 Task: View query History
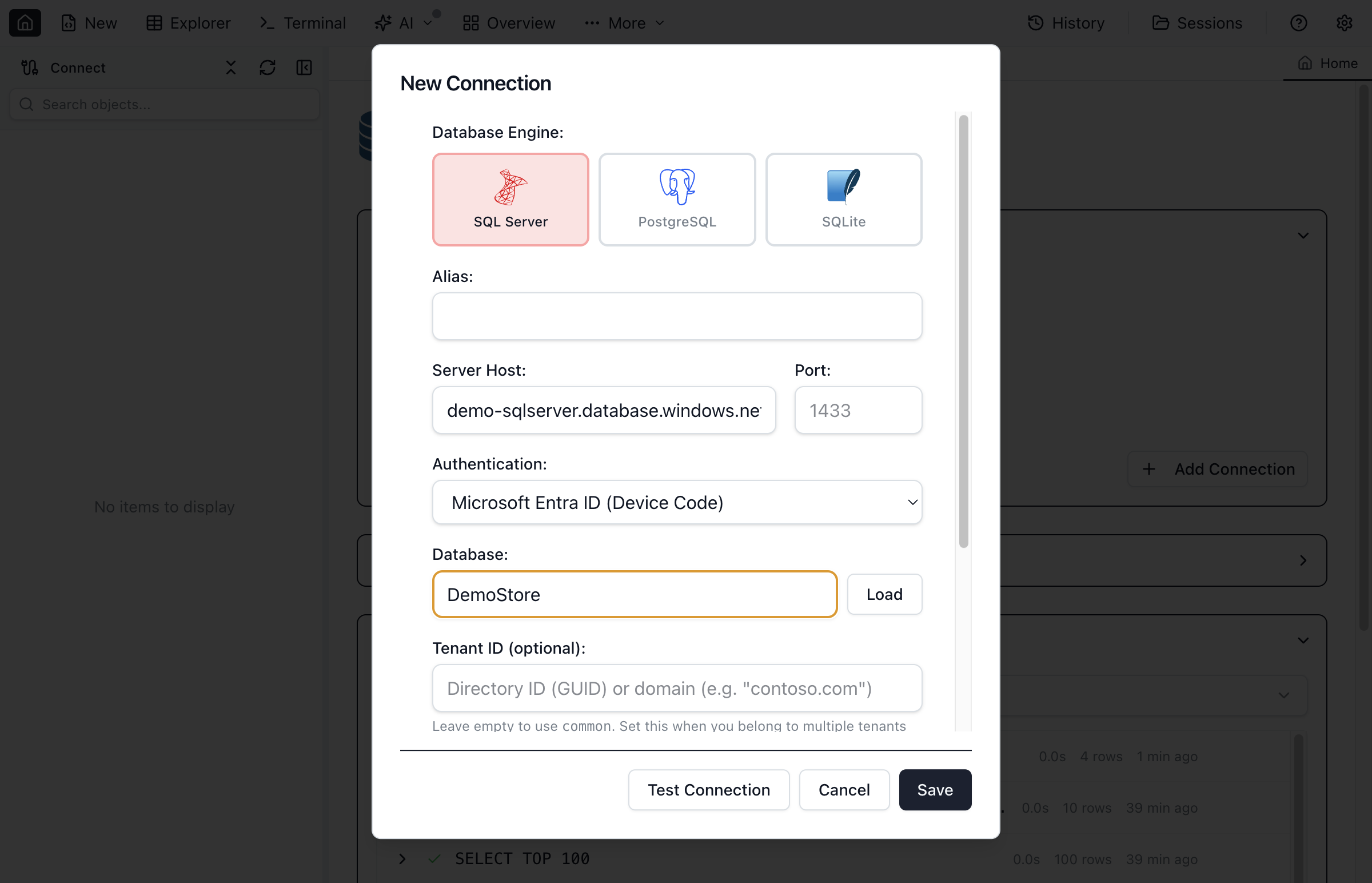pos(1066,23)
